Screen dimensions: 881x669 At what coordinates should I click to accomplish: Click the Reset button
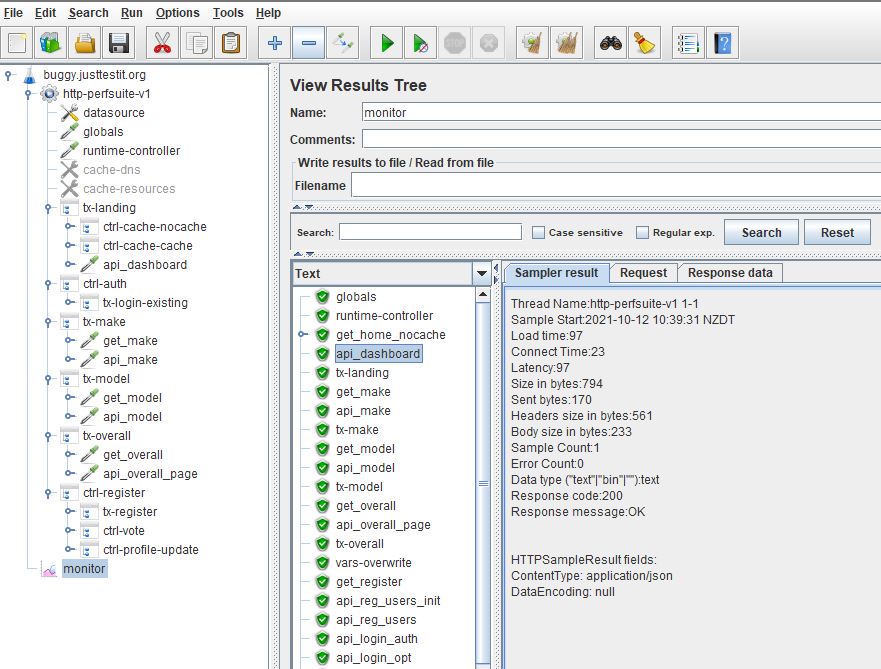click(837, 233)
